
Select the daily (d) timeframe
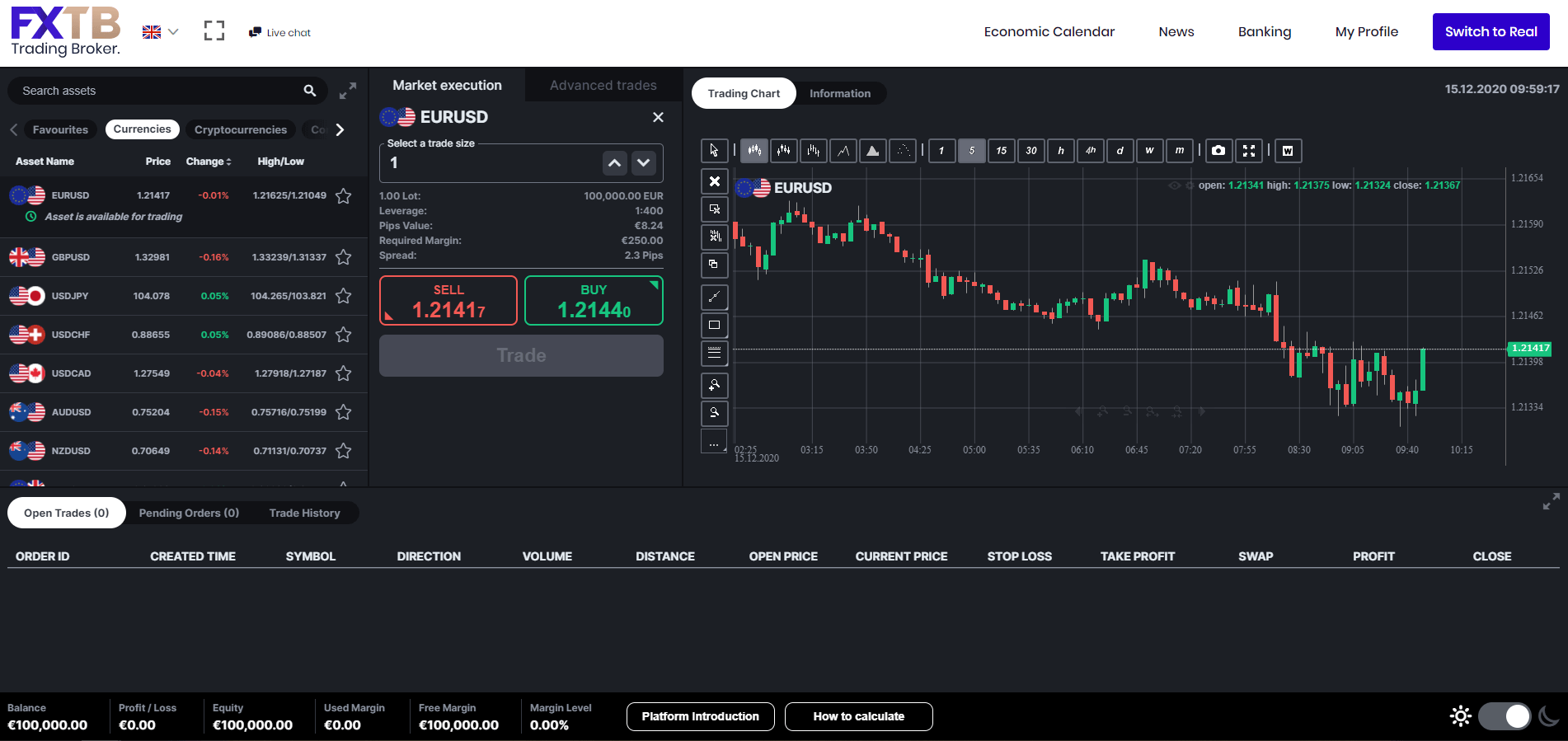[1120, 151]
